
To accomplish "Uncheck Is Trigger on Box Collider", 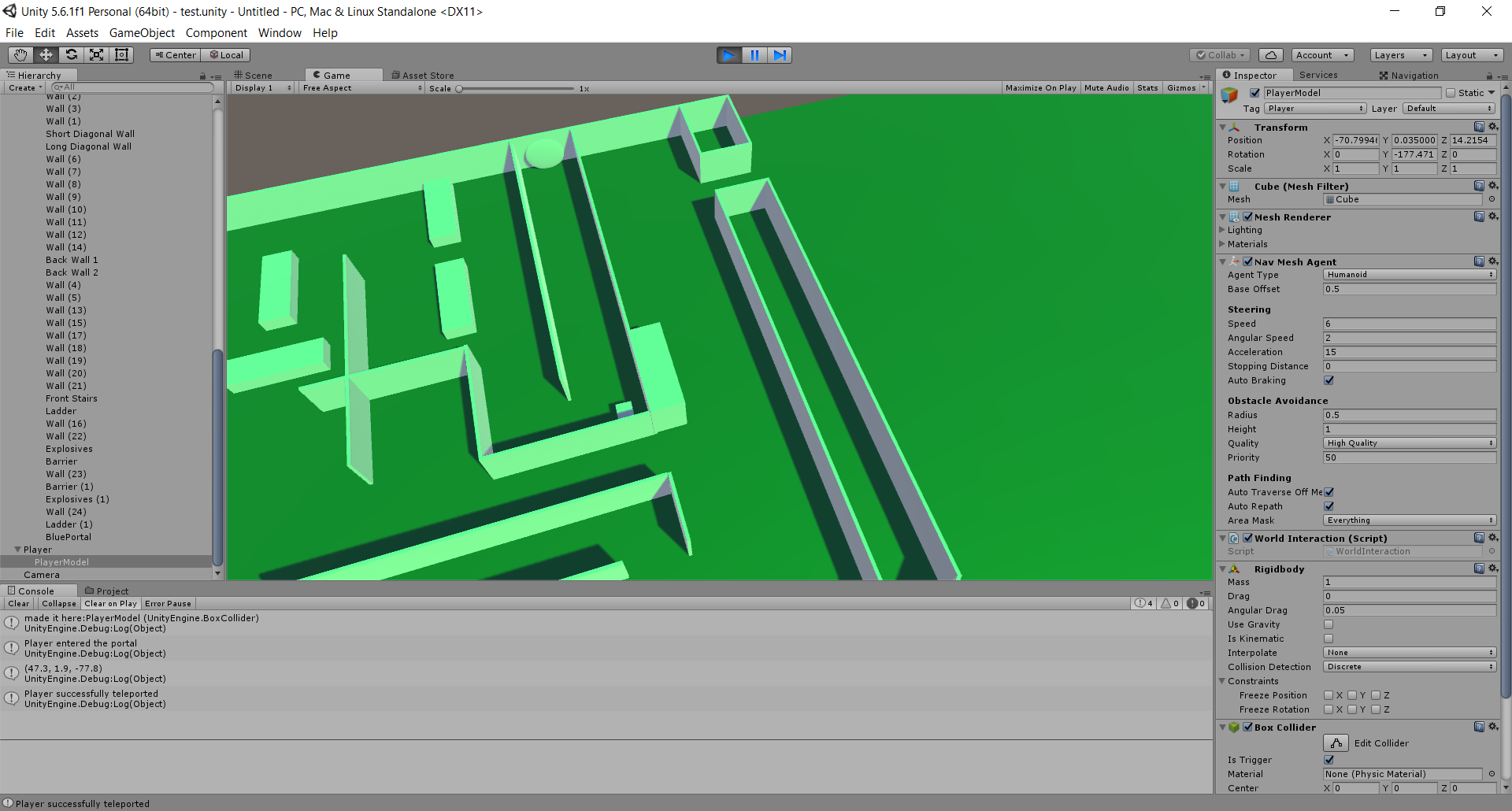I will (1329, 760).
